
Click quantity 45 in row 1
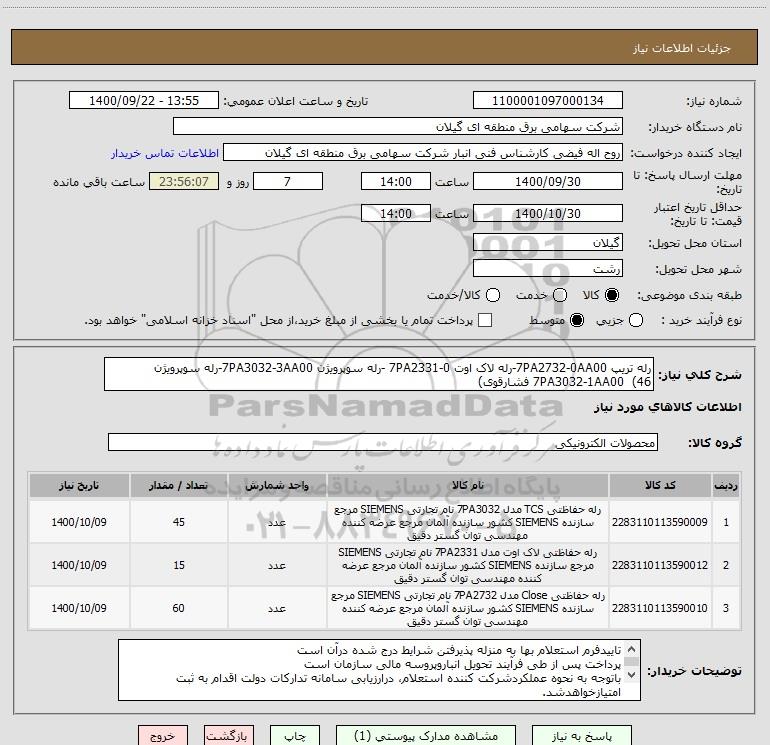click(179, 522)
